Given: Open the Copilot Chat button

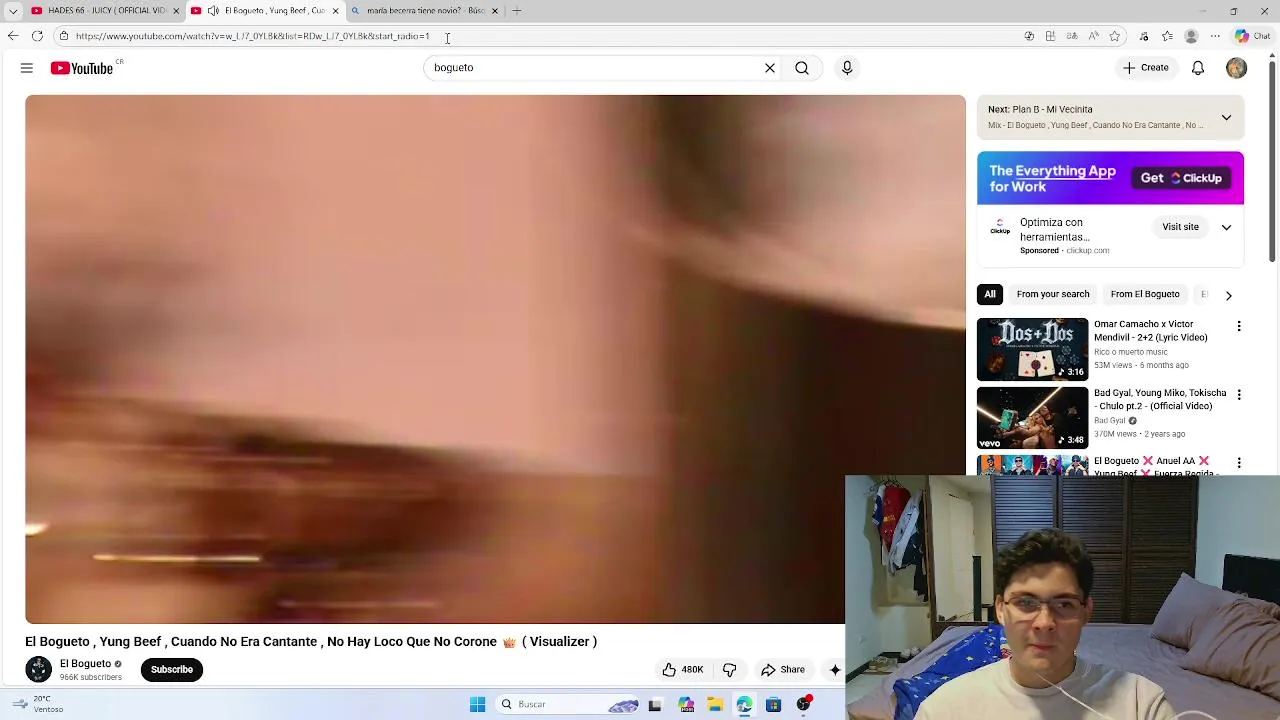Looking at the screenshot, I should tap(1253, 36).
